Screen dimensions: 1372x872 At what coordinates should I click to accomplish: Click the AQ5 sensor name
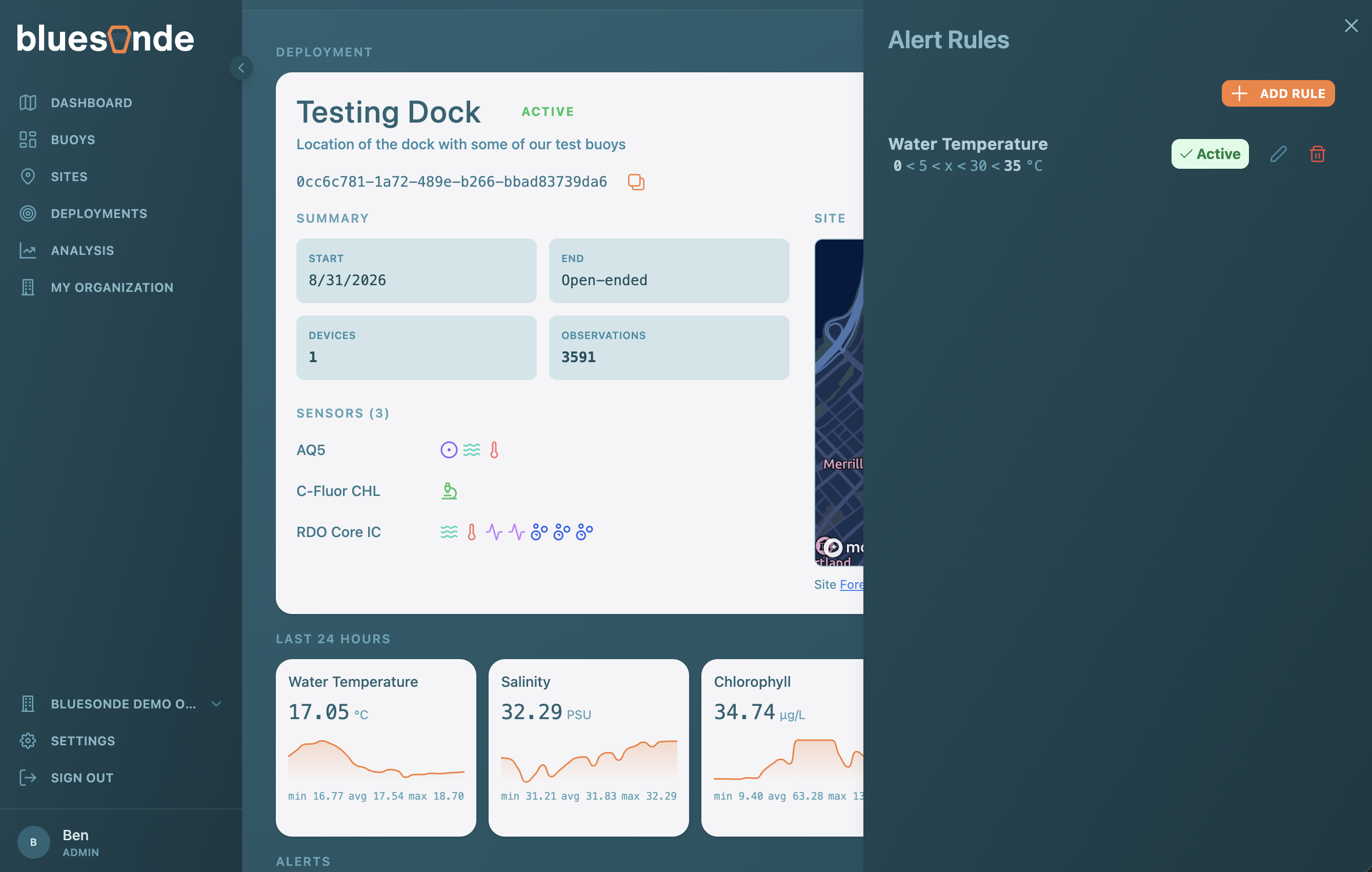pos(311,450)
